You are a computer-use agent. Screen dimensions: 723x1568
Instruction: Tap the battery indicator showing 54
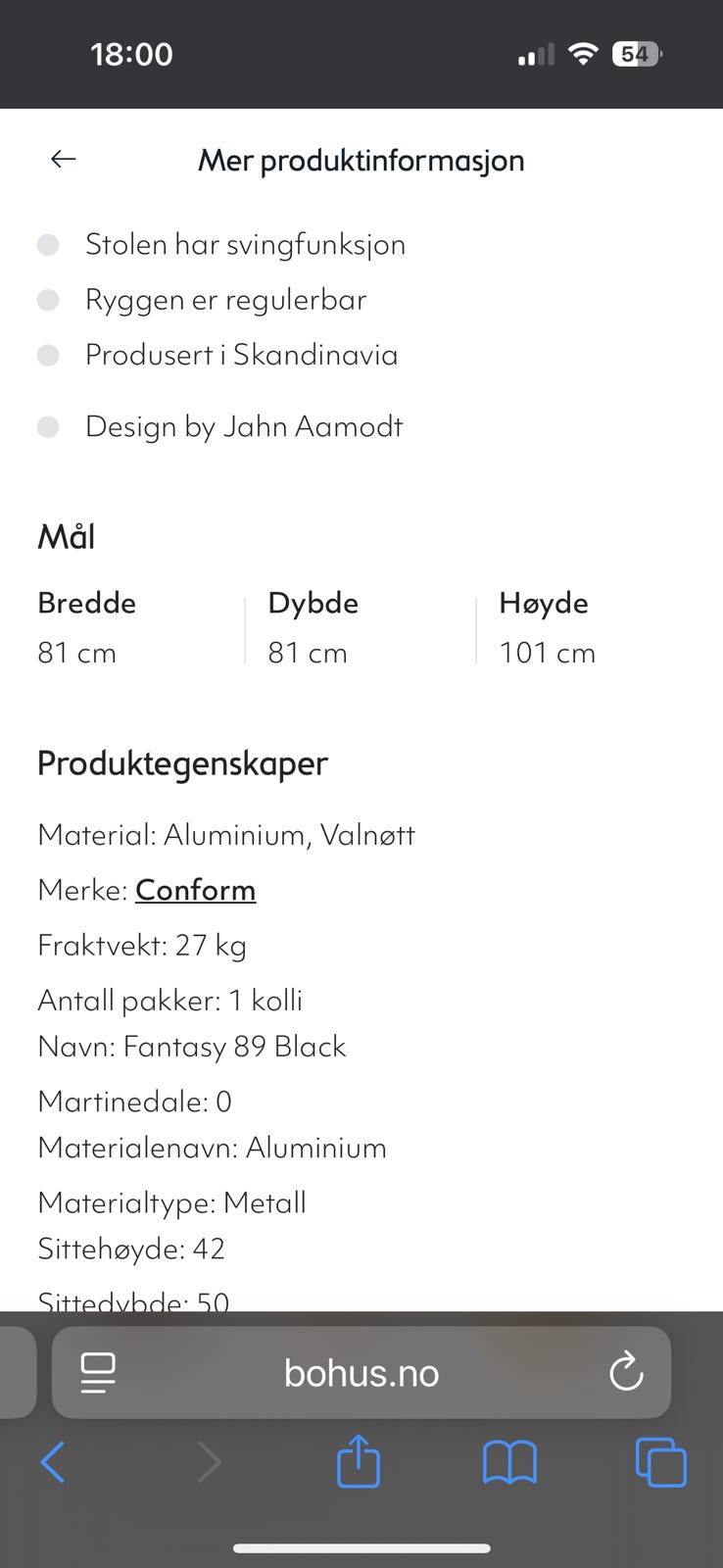637,54
